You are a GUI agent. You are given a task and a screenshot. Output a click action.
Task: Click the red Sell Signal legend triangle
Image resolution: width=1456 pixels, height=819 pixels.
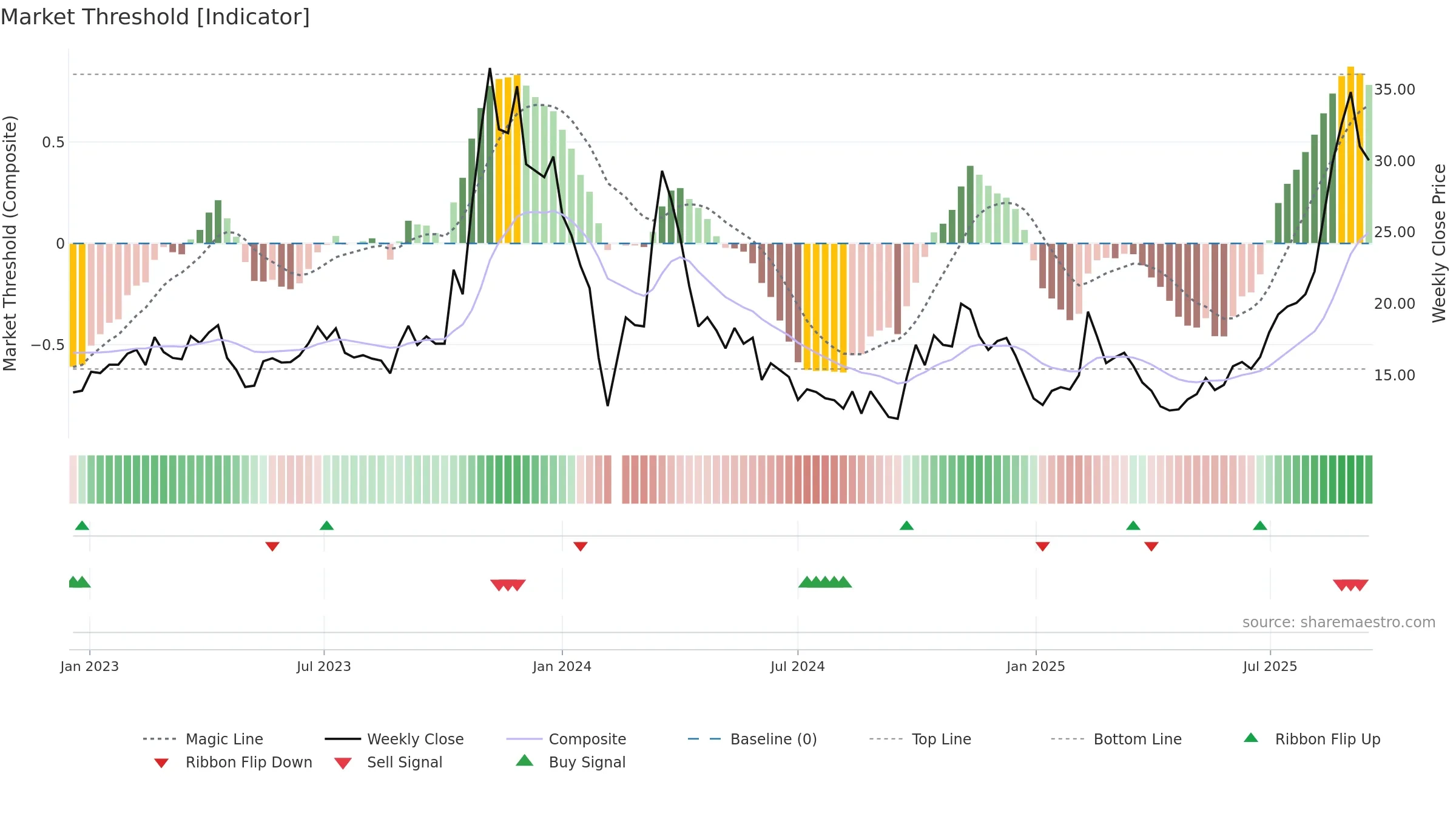pos(343,763)
